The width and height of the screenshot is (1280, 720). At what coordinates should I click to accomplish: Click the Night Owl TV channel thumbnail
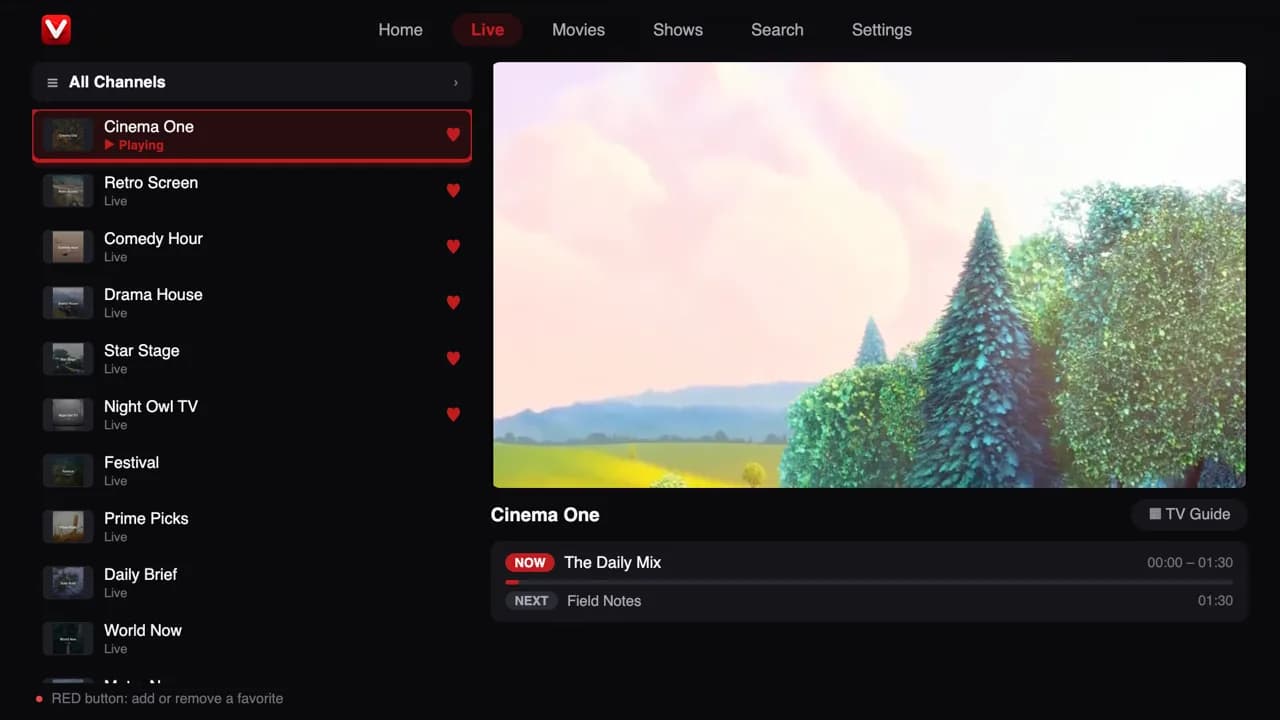68,415
